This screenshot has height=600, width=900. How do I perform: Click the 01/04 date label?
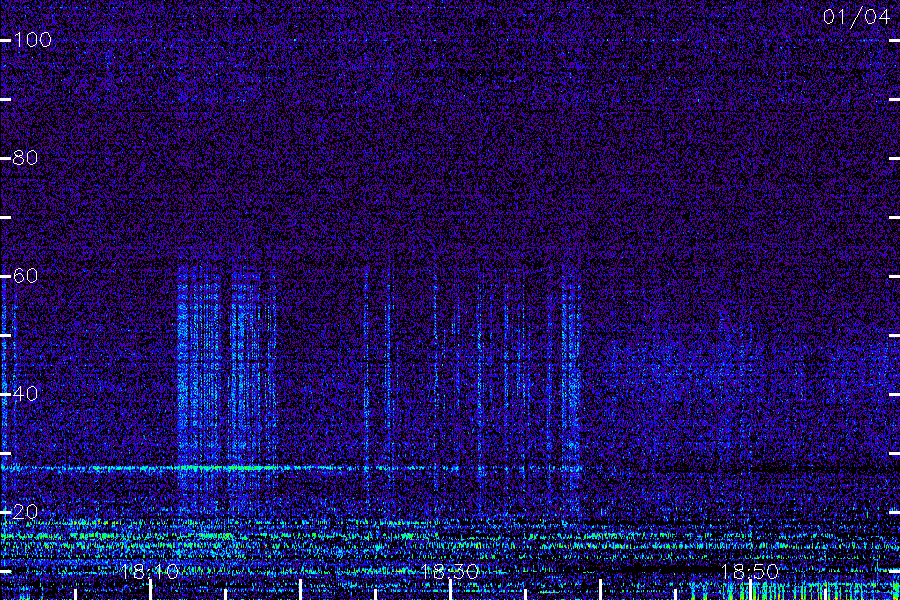point(856,17)
